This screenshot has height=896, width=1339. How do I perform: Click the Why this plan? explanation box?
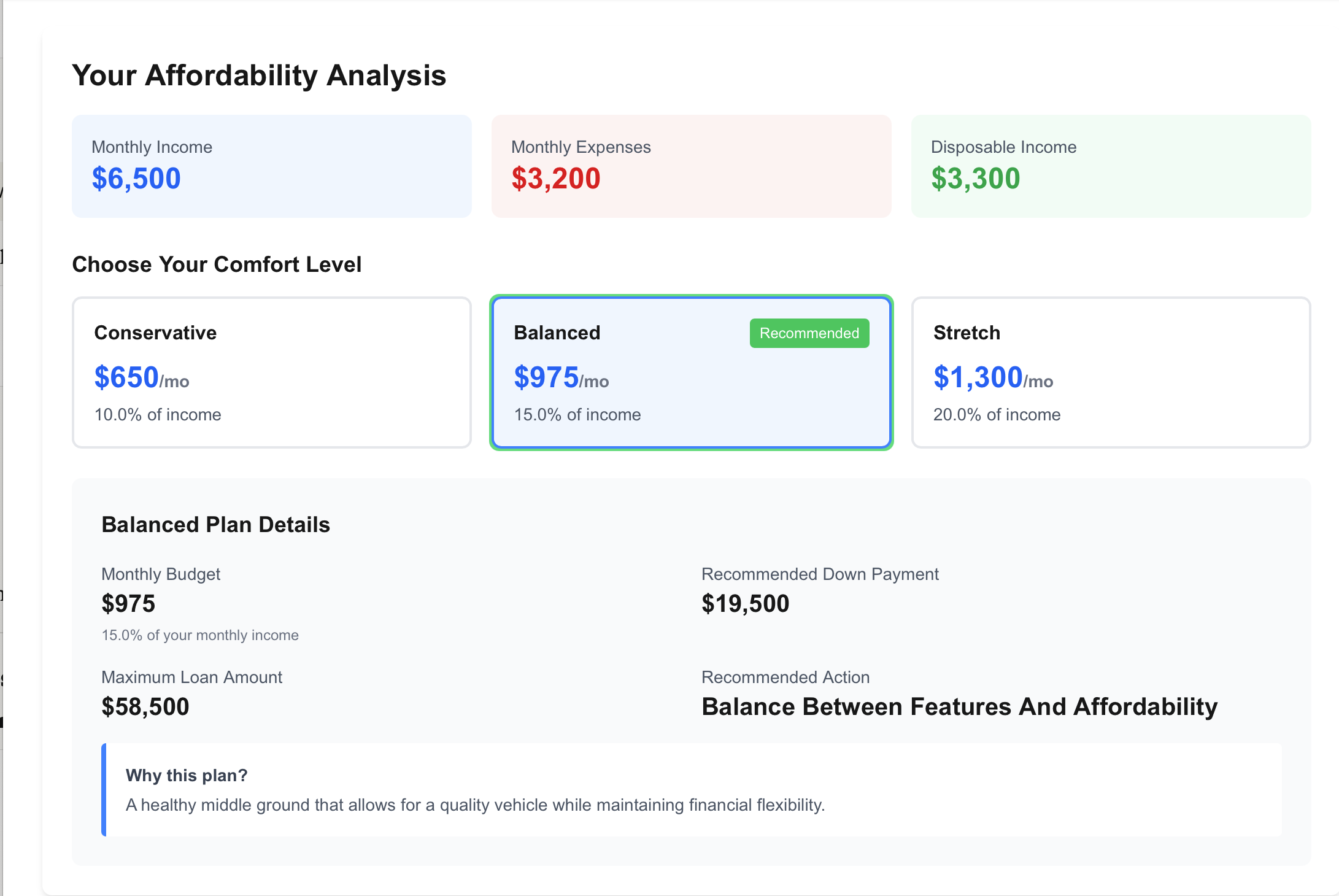coord(691,790)
